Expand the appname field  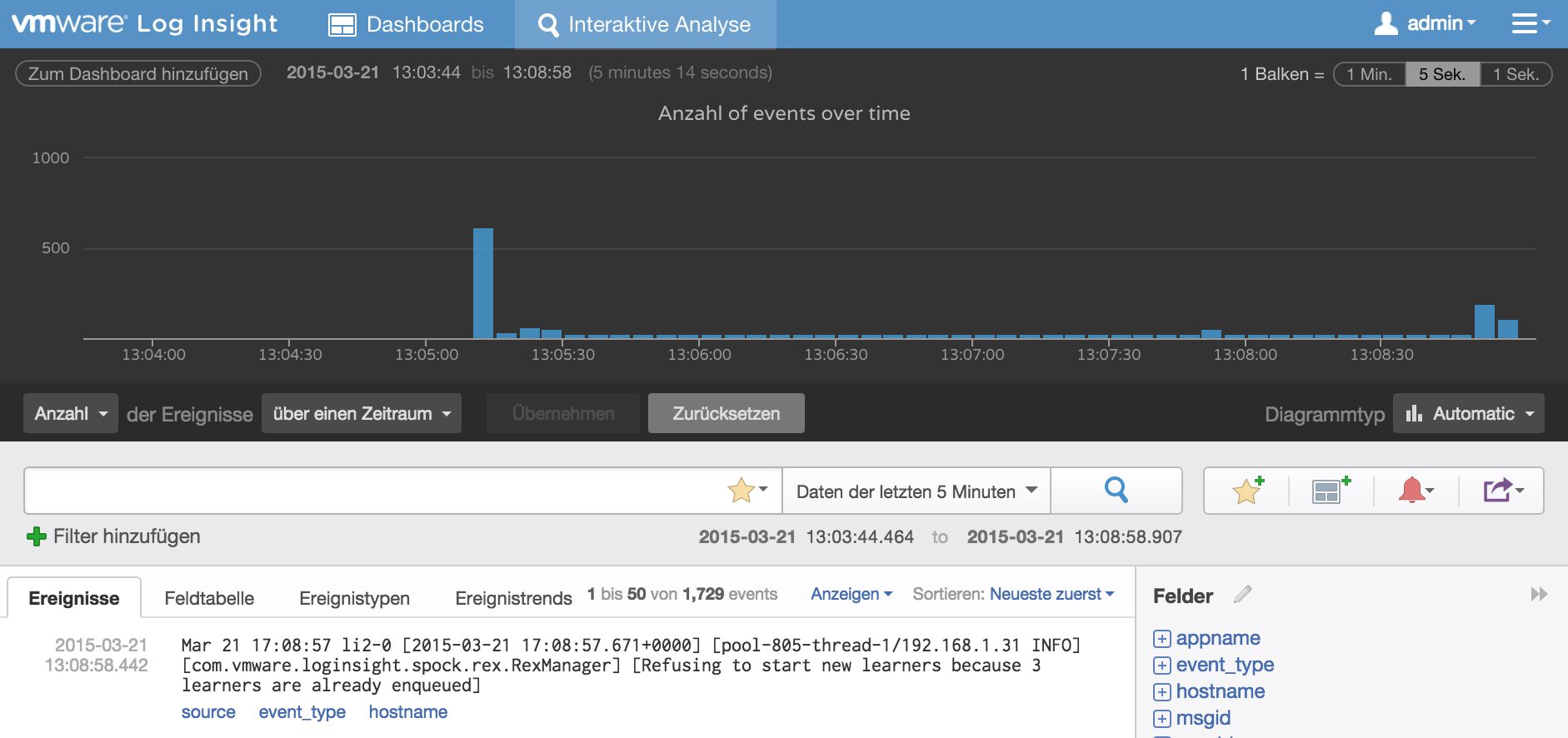point(1161,639)
